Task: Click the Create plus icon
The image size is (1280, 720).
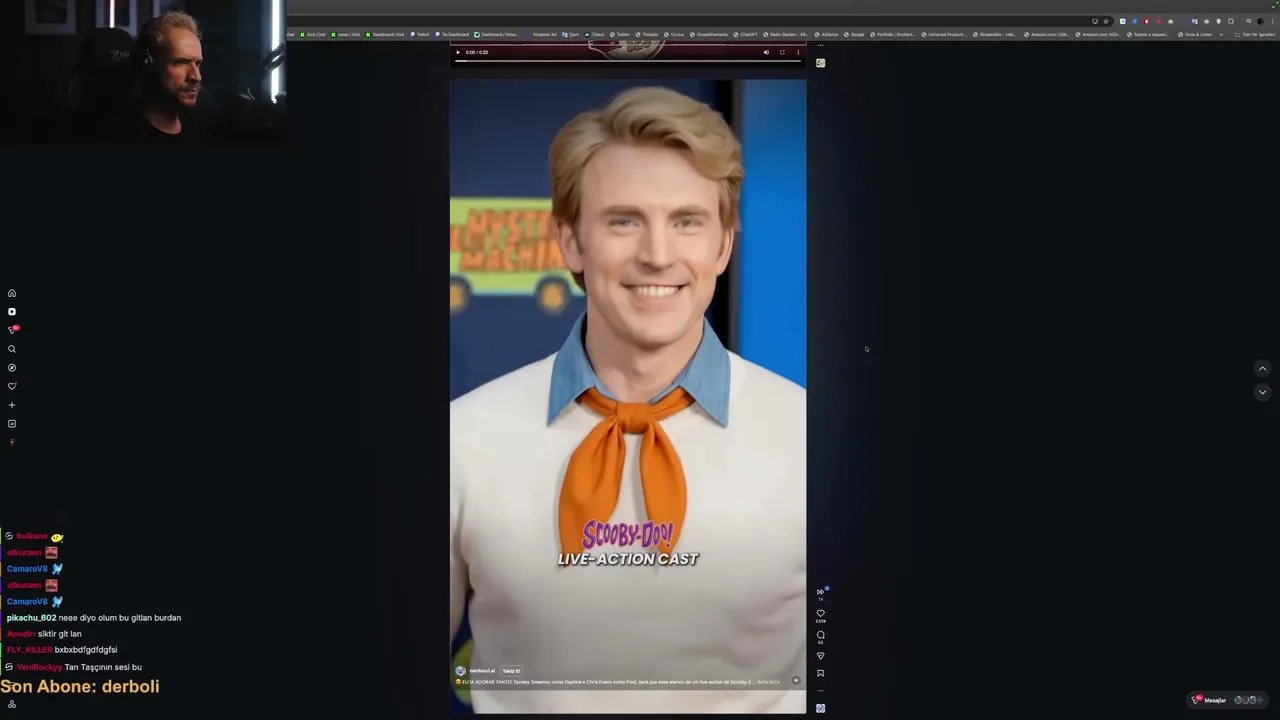Action: [12, 405]
